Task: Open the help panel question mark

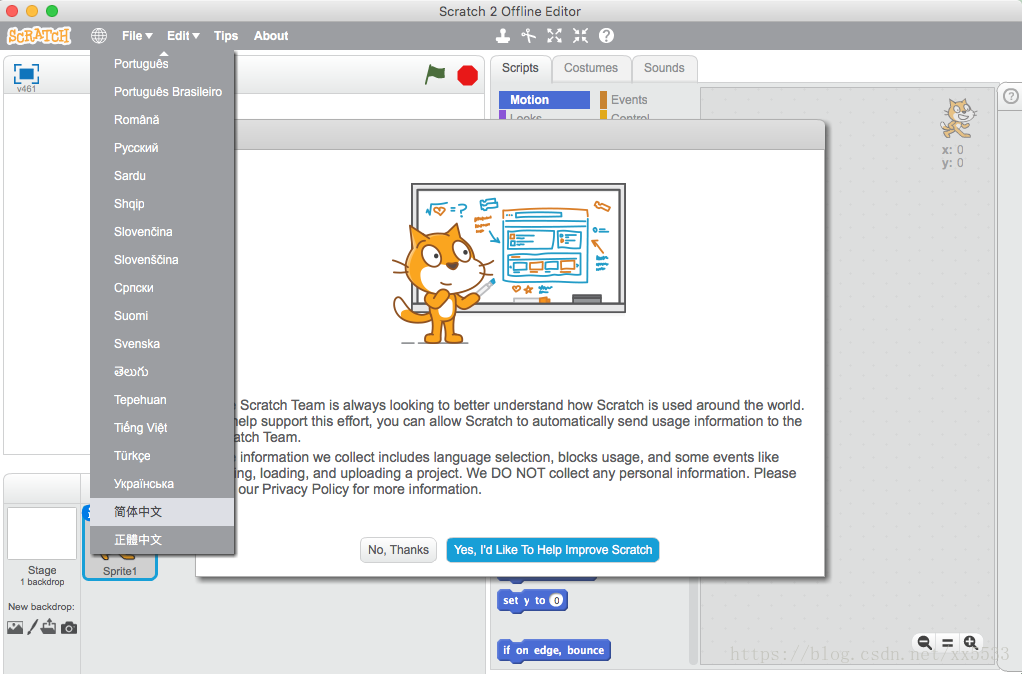Action: coord(1010,96)
